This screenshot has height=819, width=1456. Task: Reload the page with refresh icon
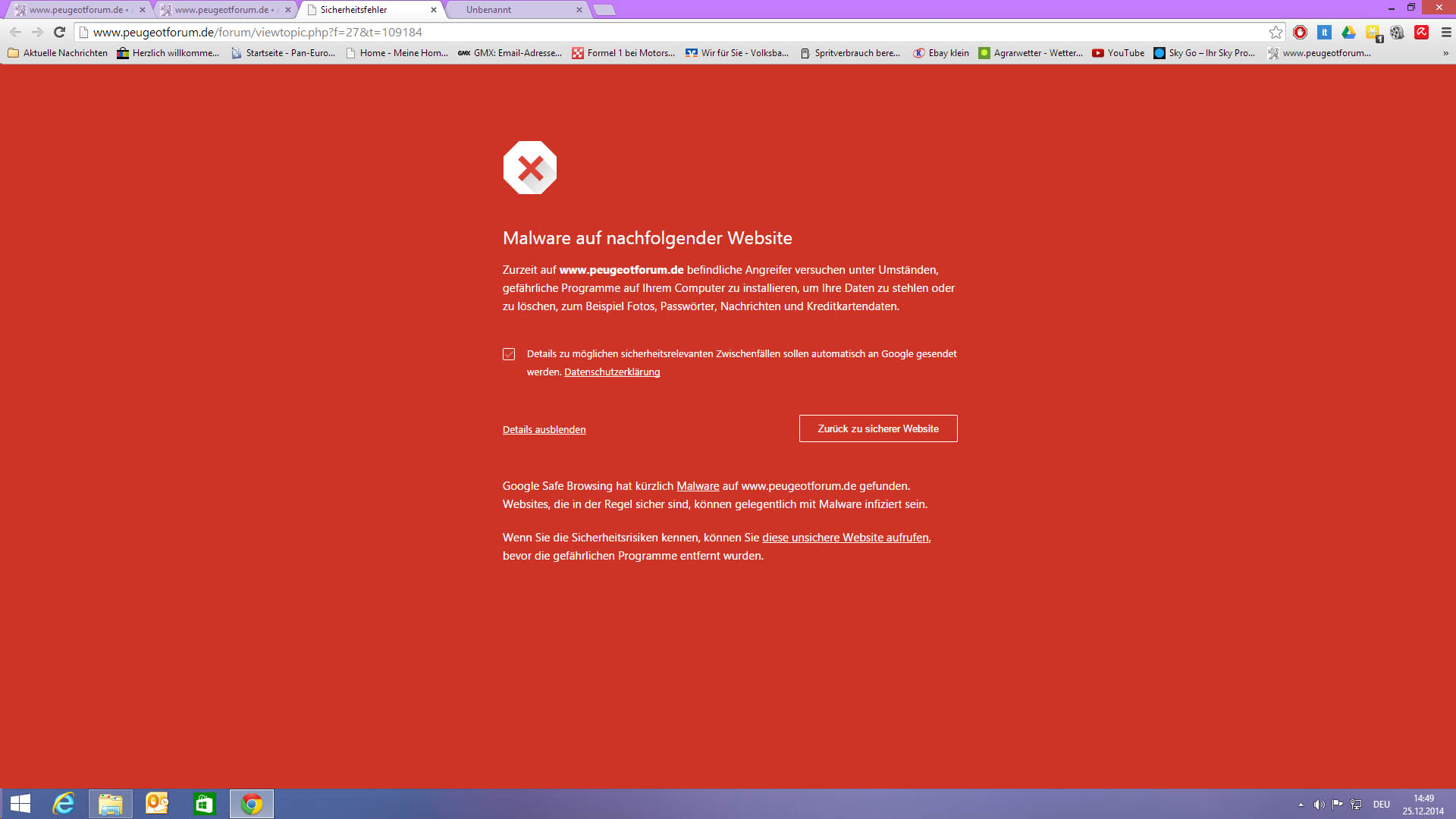point(59,32)
